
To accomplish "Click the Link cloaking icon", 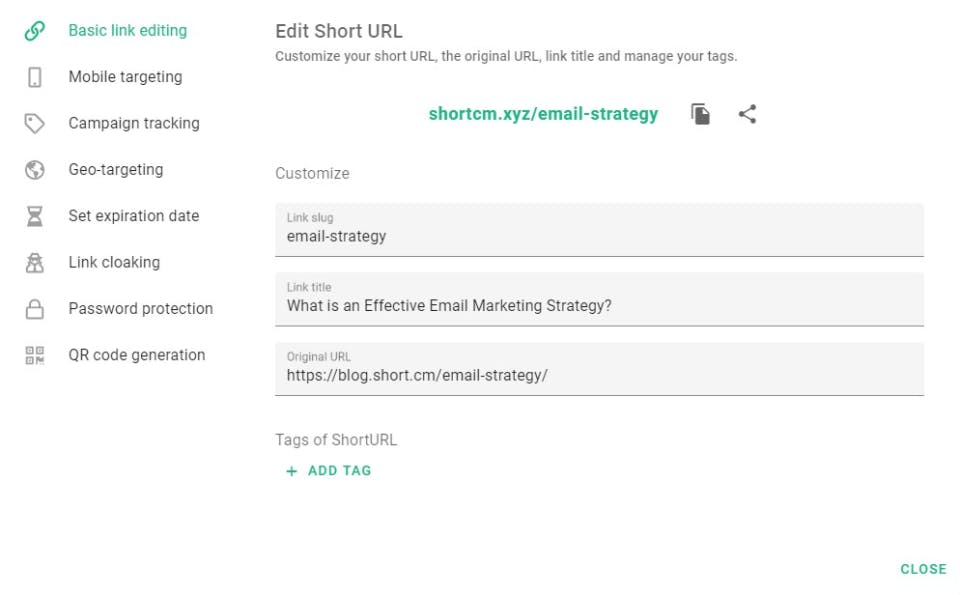I will pos(35,263).
